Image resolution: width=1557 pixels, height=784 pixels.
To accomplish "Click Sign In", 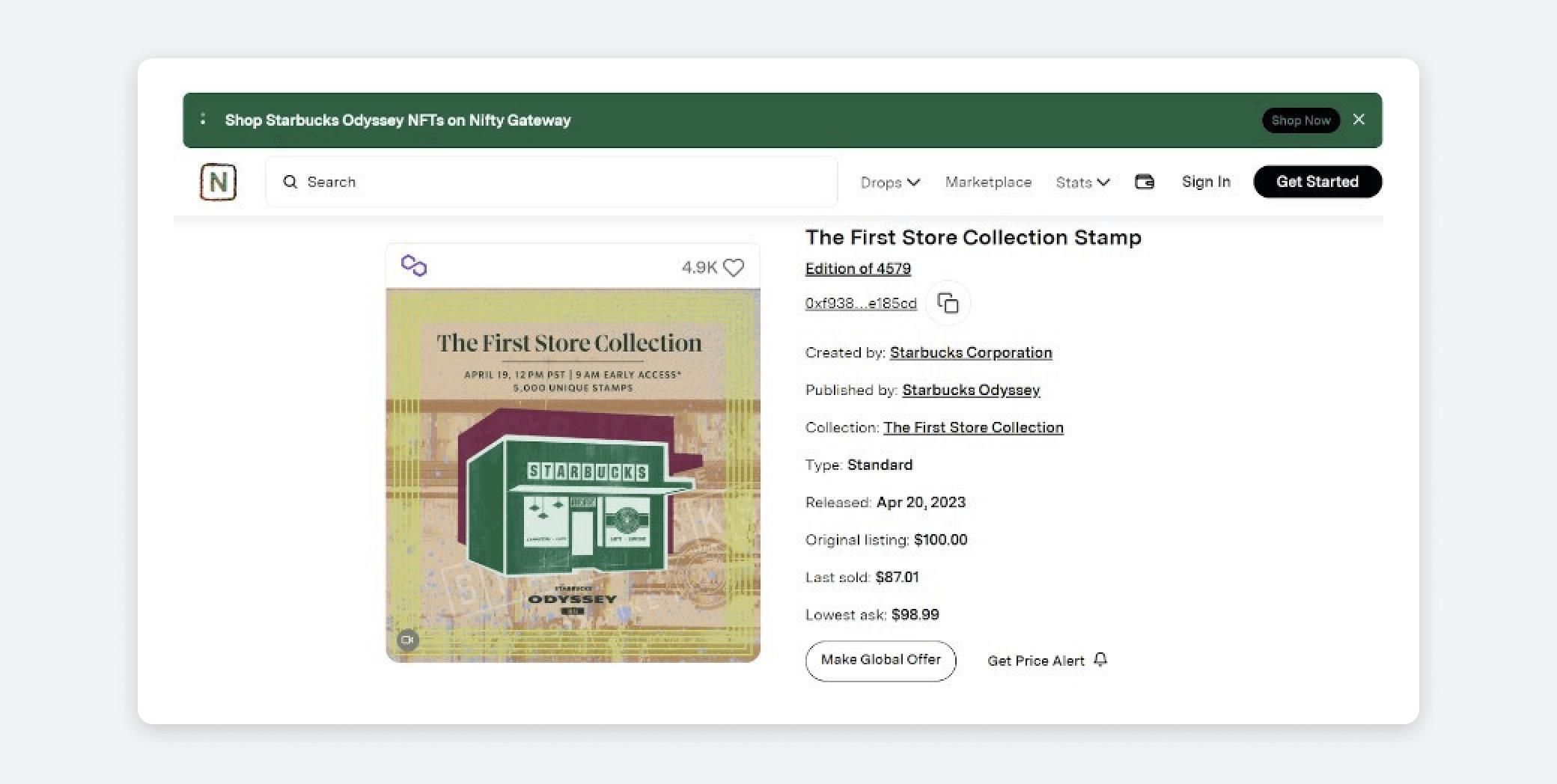I will point(1206,182).
